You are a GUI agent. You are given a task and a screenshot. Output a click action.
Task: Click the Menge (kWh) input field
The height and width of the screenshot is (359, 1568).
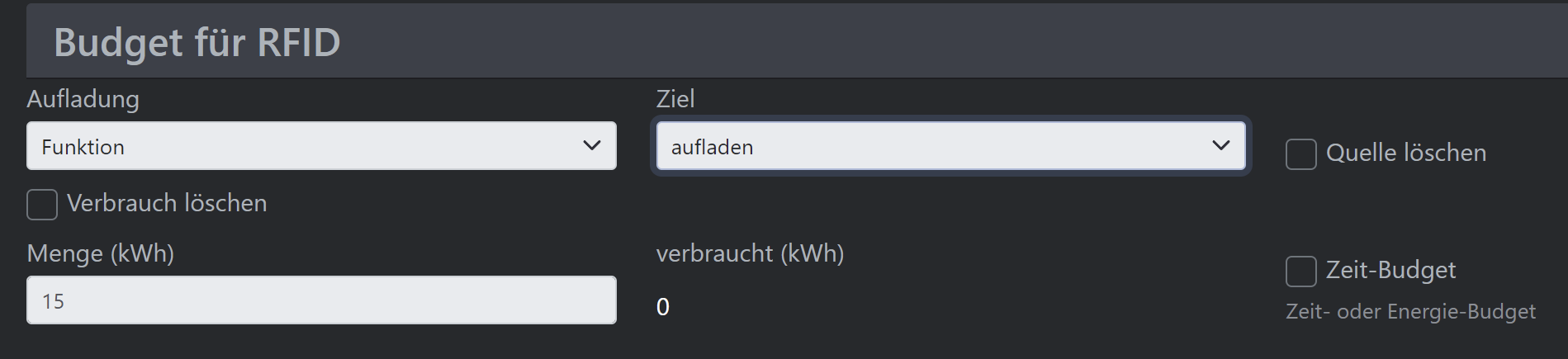click(320, 300)
